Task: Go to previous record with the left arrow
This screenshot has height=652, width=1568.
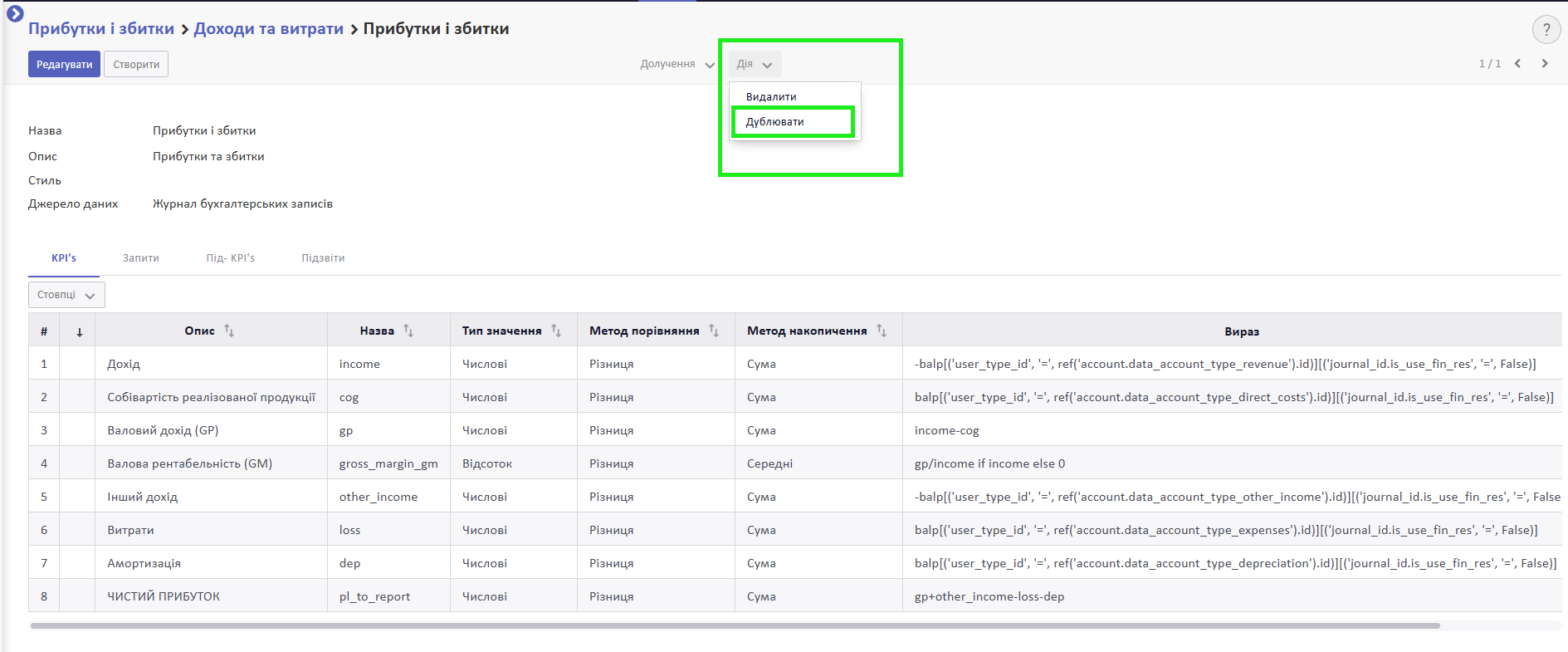Action: tap(1517, 64)
